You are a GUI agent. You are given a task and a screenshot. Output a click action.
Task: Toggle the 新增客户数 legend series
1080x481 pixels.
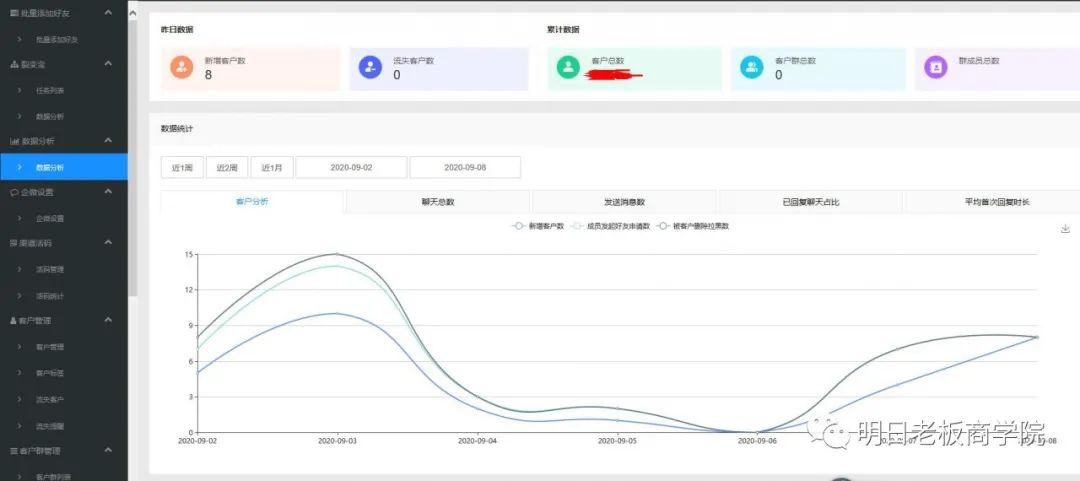[x=539, y=226]
